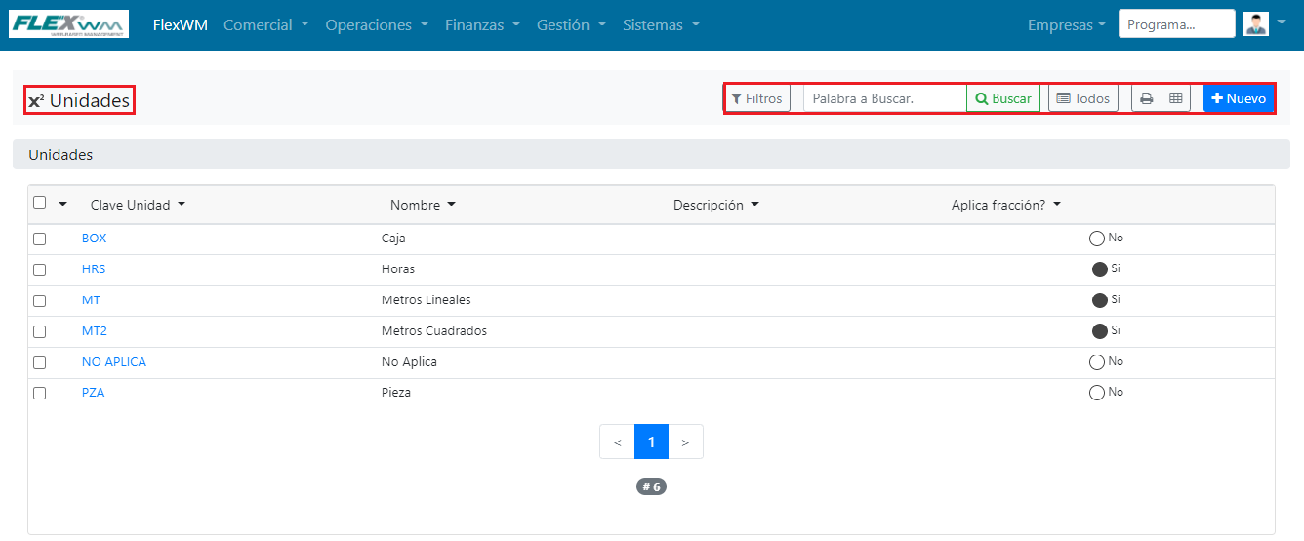Click the Caja name cell
Viewport: 1304px width, 541px height.
394,239
